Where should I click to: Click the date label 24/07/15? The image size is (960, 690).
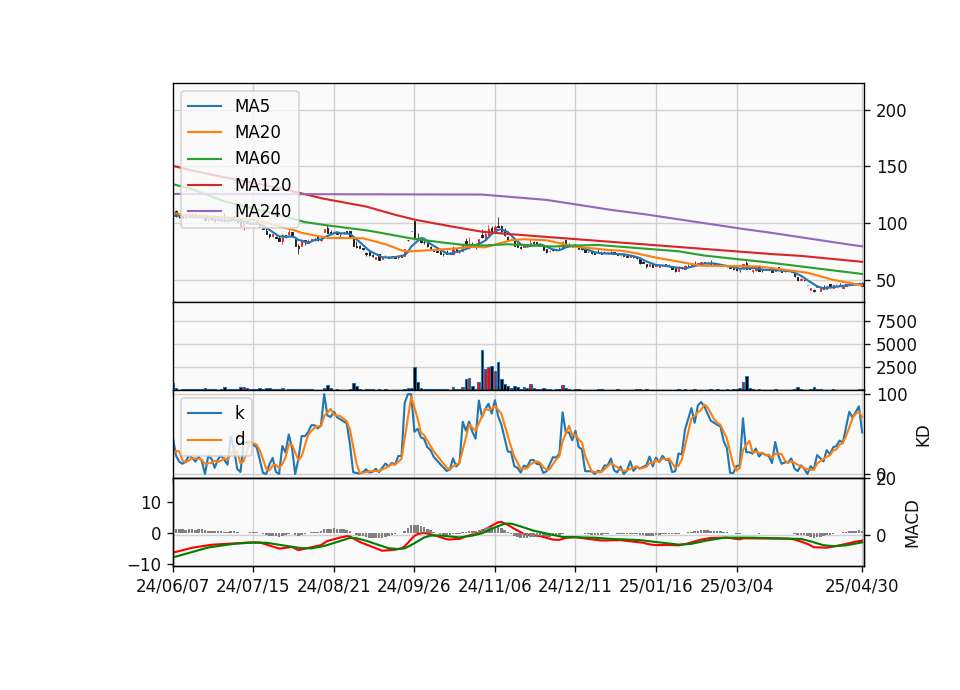coord(252,586)
